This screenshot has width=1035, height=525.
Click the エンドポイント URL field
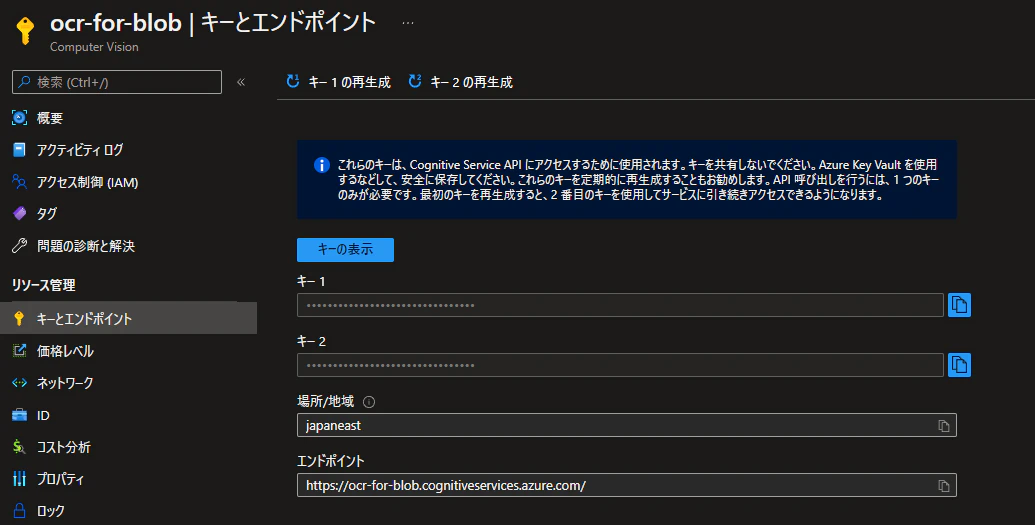626,485
